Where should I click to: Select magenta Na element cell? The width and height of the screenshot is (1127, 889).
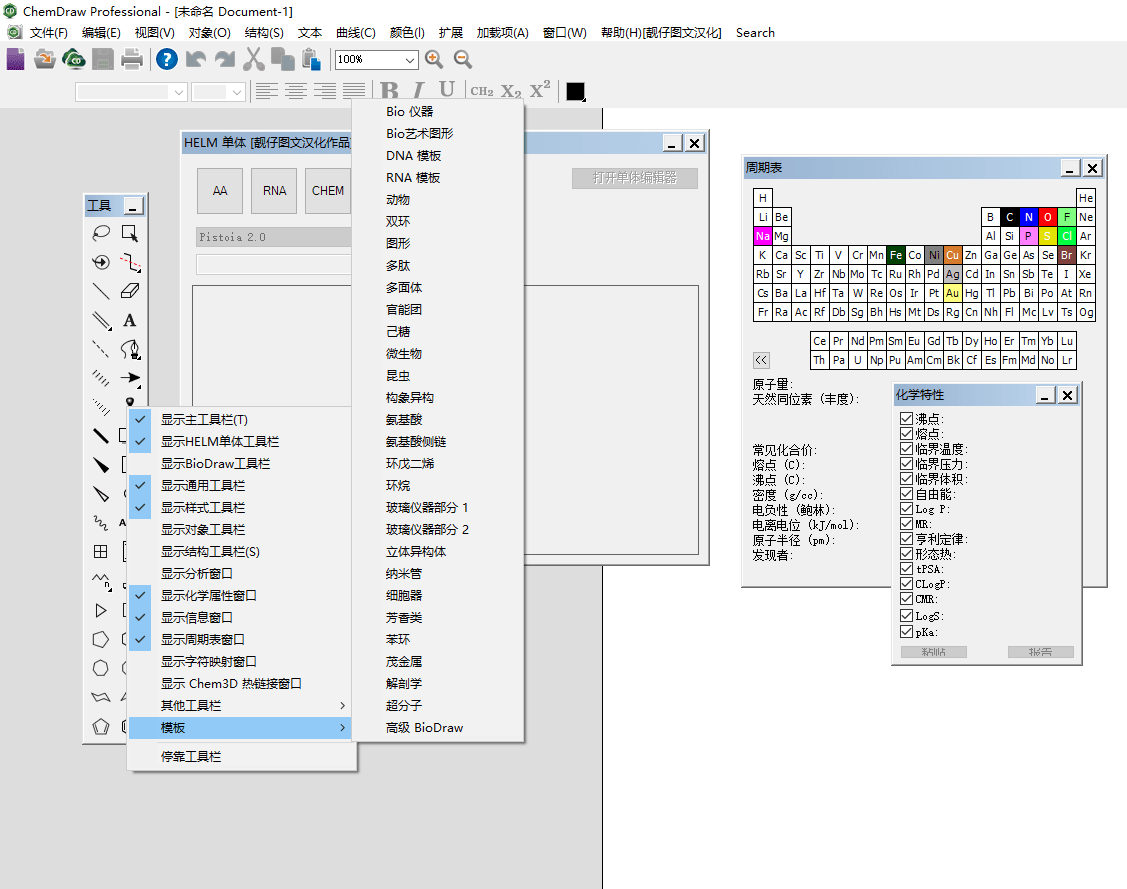pyautogui.click(x=763, y=236)
